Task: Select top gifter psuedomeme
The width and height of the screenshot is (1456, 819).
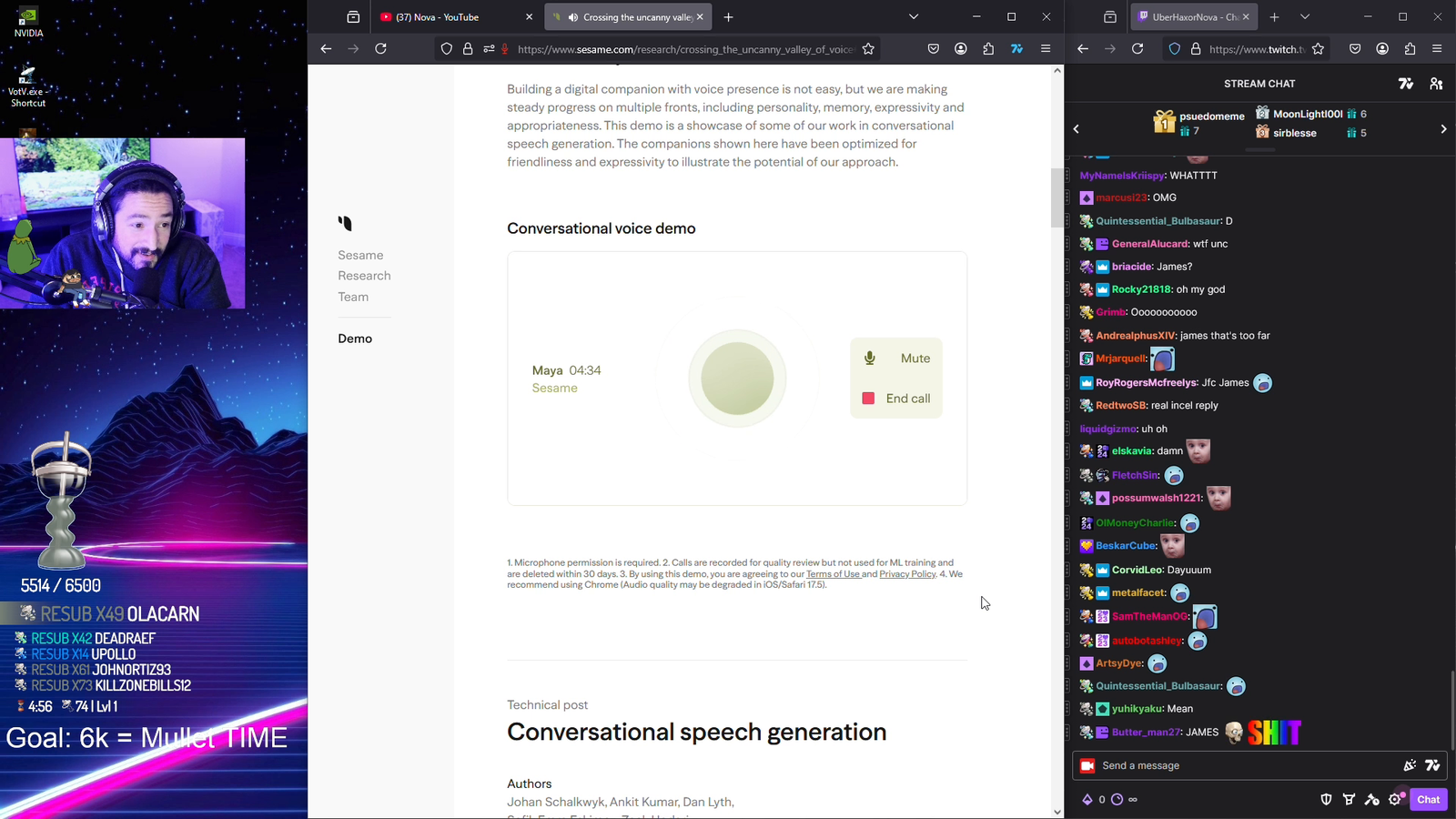Action: click(x=1198, y=123)
